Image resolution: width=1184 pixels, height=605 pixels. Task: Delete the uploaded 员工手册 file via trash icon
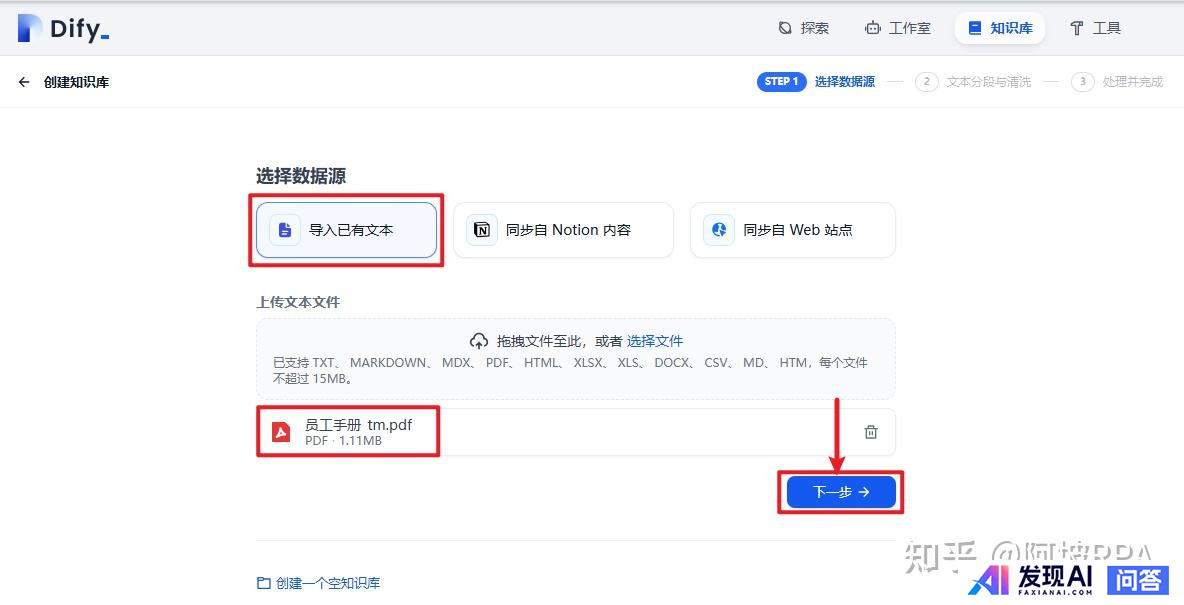point(871,432)
